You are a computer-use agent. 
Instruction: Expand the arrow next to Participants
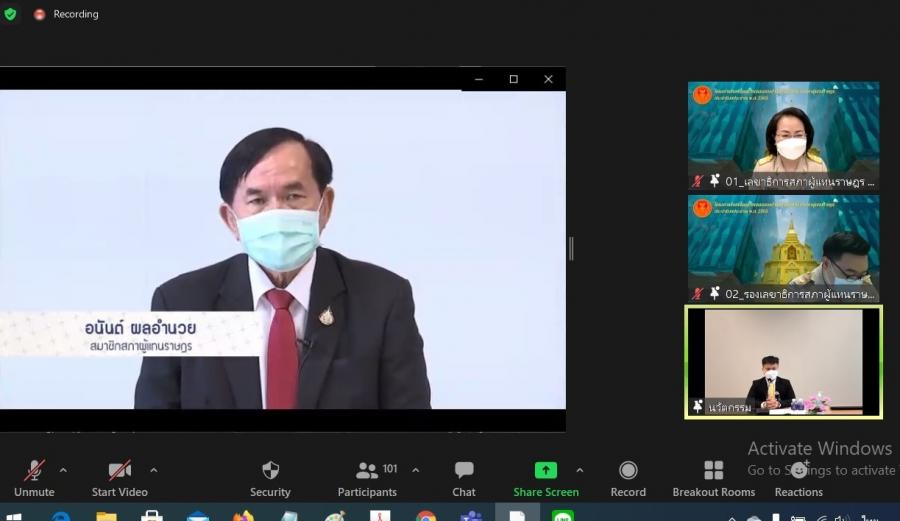click(415, 470)
